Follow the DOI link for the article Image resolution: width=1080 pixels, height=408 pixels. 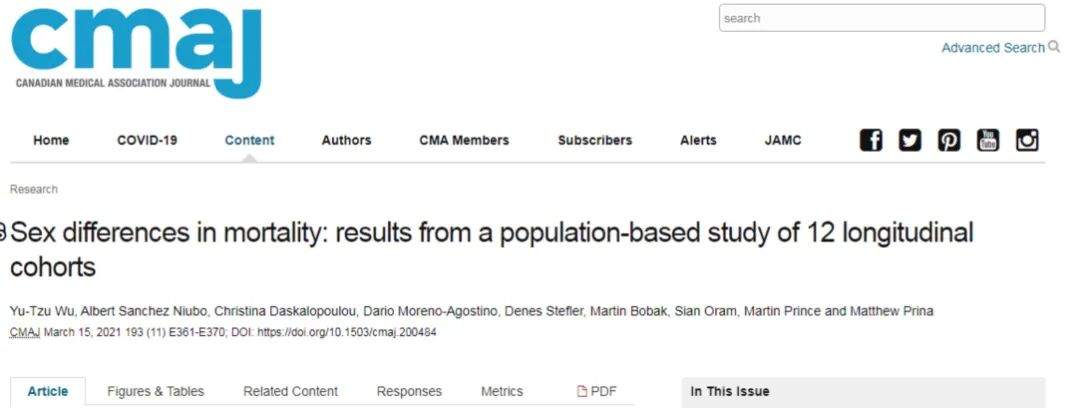coord(347,332)
